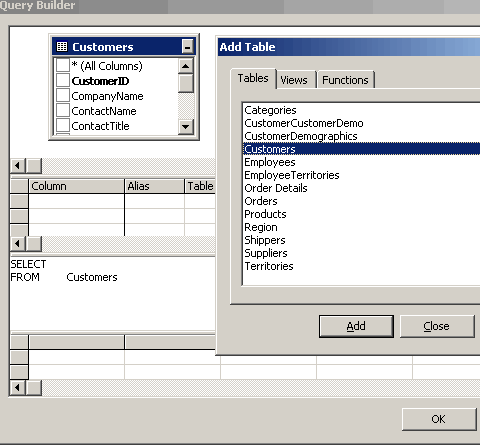Click the Column header in grid pane
Viewport: 480px width, 445px height.
point(76,186)
